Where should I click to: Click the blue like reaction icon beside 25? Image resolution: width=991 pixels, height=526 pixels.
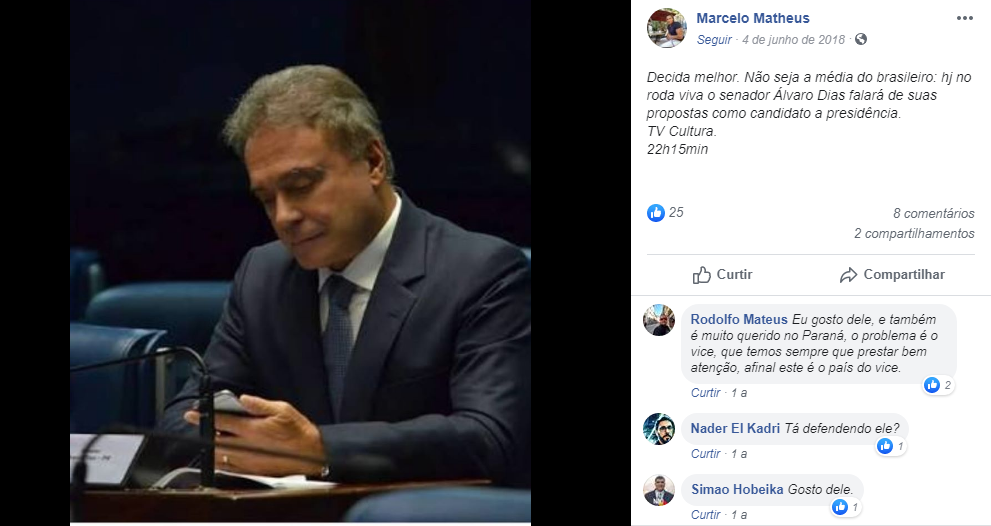pyautogui.click(x=656, y=212)
